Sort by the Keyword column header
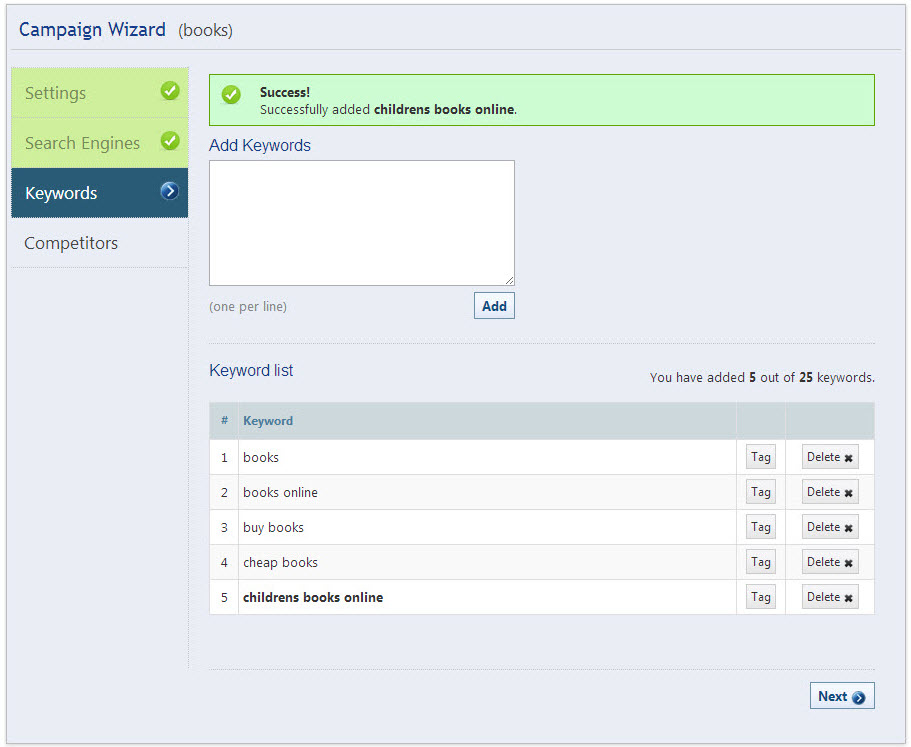 (268, 421)
